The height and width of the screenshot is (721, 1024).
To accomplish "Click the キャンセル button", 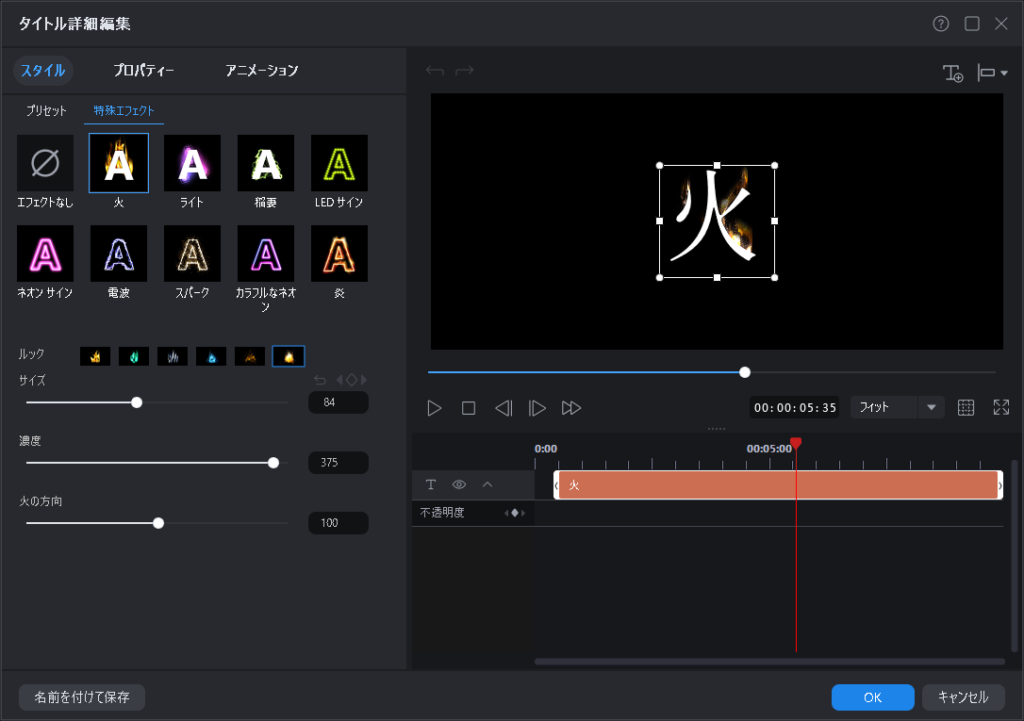I will click(x=963, y=697).
